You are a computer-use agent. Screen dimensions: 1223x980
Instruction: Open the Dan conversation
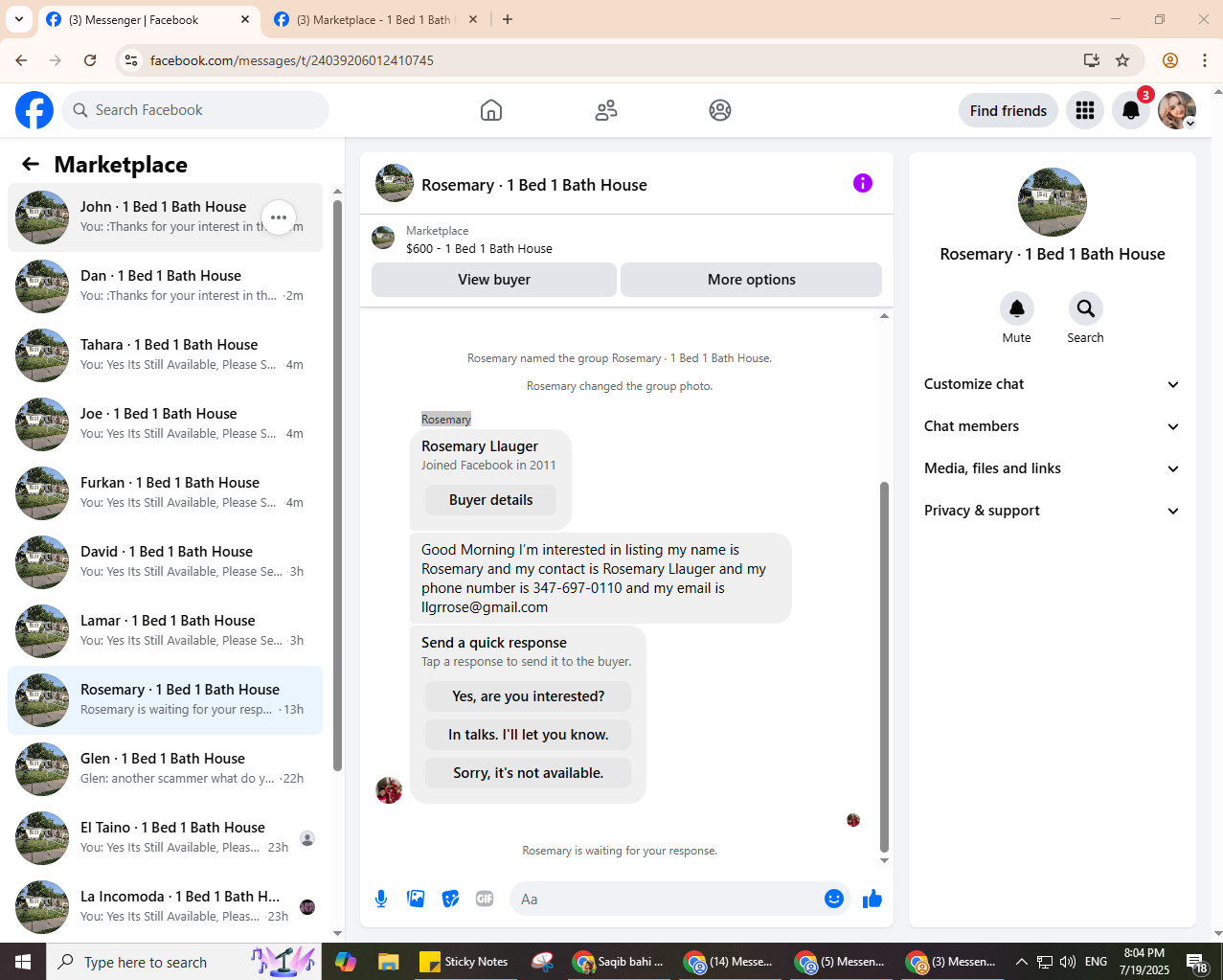click(x=165, y=286)
